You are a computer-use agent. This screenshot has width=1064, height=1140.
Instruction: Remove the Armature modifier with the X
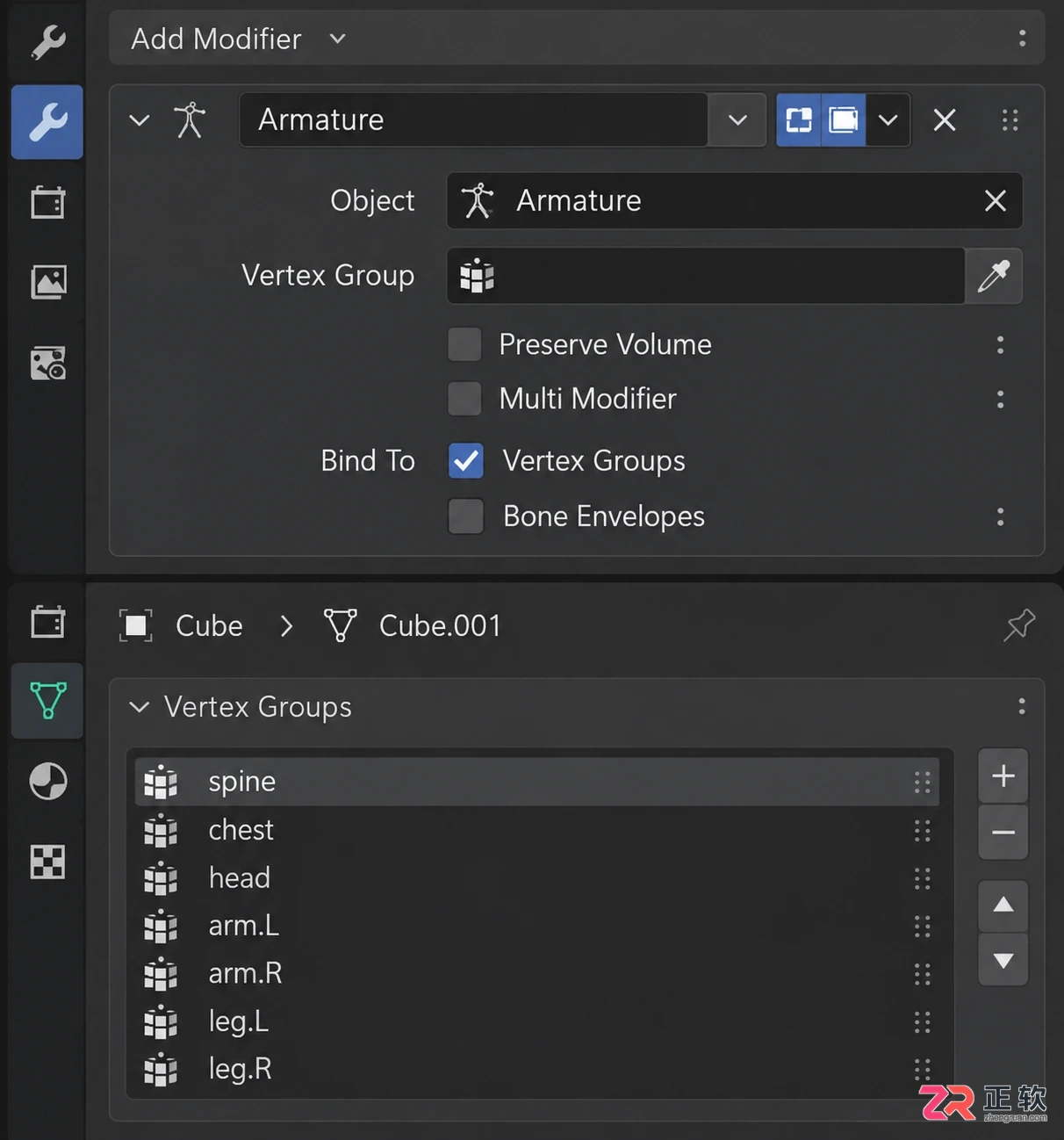[x=945, y=119]
